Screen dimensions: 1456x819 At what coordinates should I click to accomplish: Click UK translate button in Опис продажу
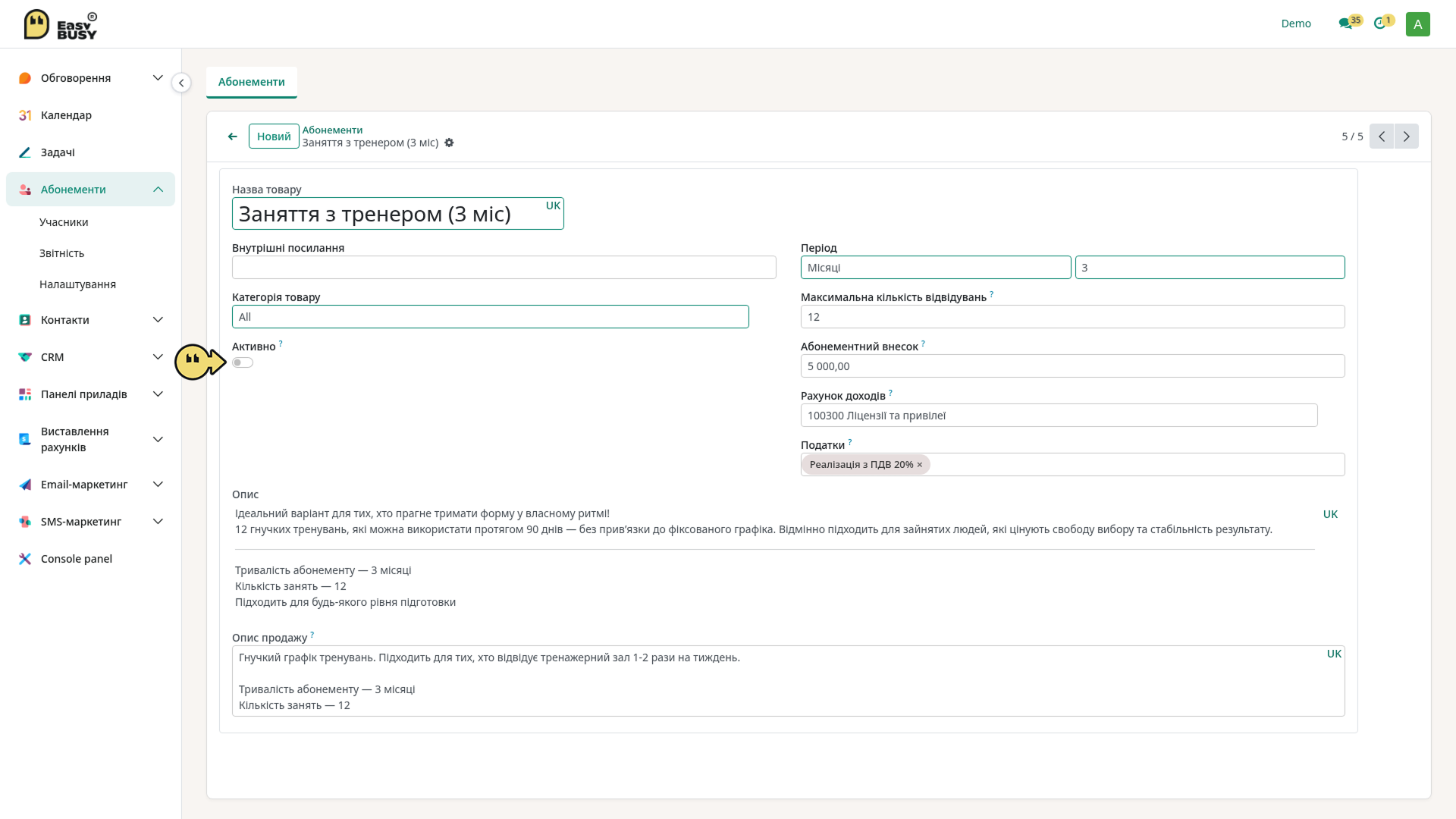tap(1334, 654)
